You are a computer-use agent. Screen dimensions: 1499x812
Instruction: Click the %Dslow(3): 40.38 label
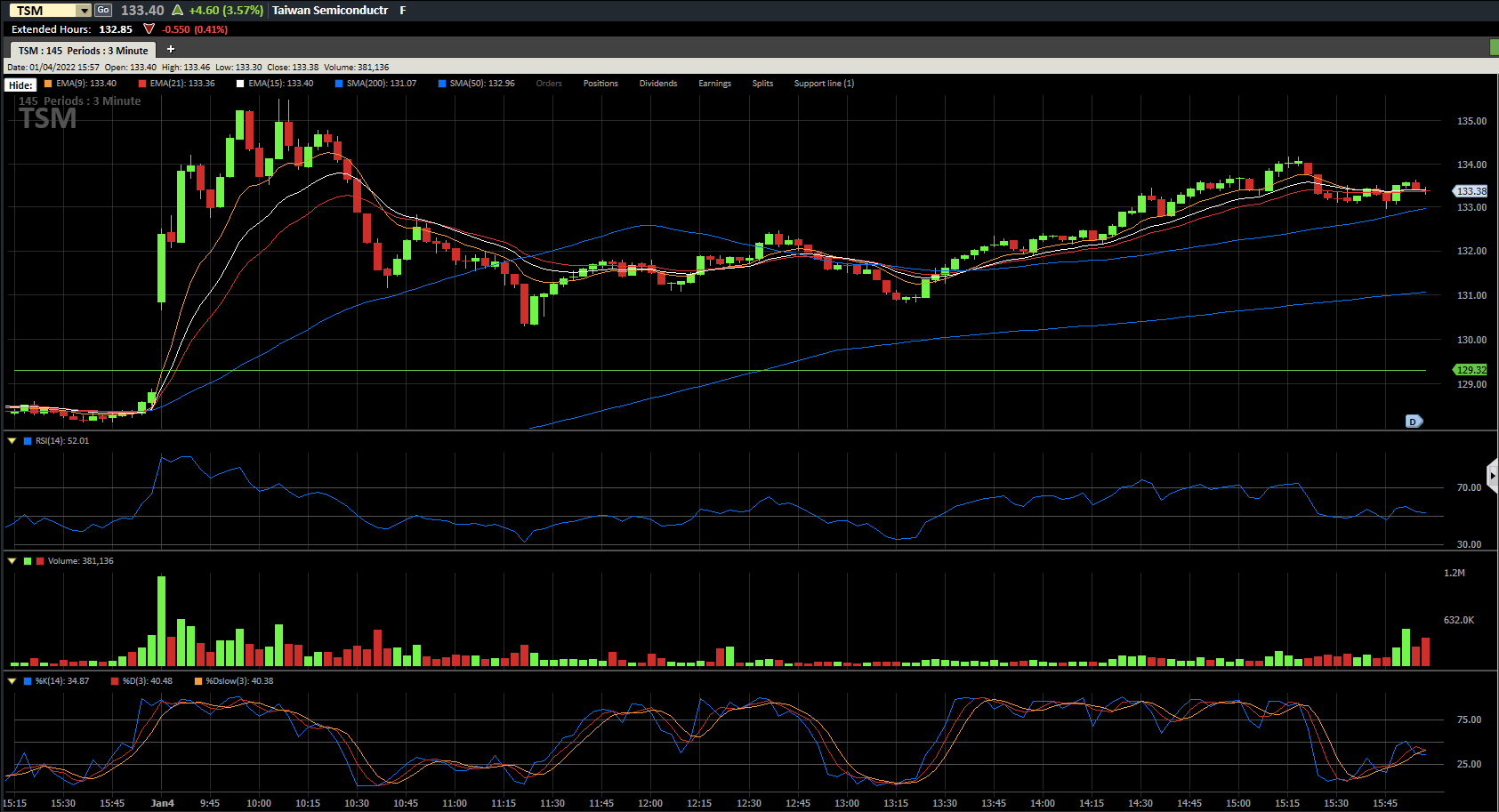pyautogui.click(x=240, y=681)
